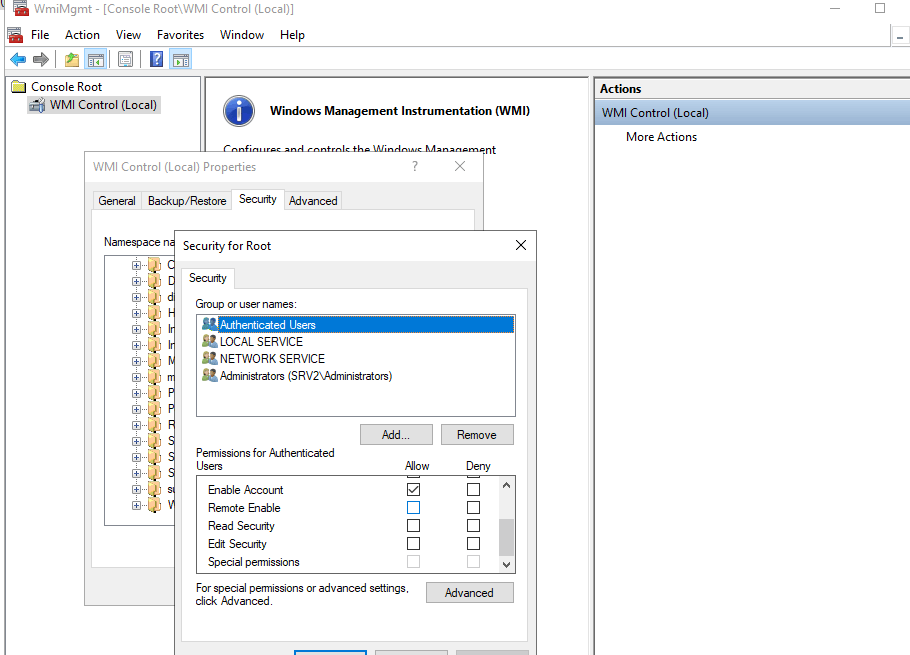This screenshot has width=910, height=655.
Task: Click the toolbox icon beside File menu
Action: coord(15,35)
